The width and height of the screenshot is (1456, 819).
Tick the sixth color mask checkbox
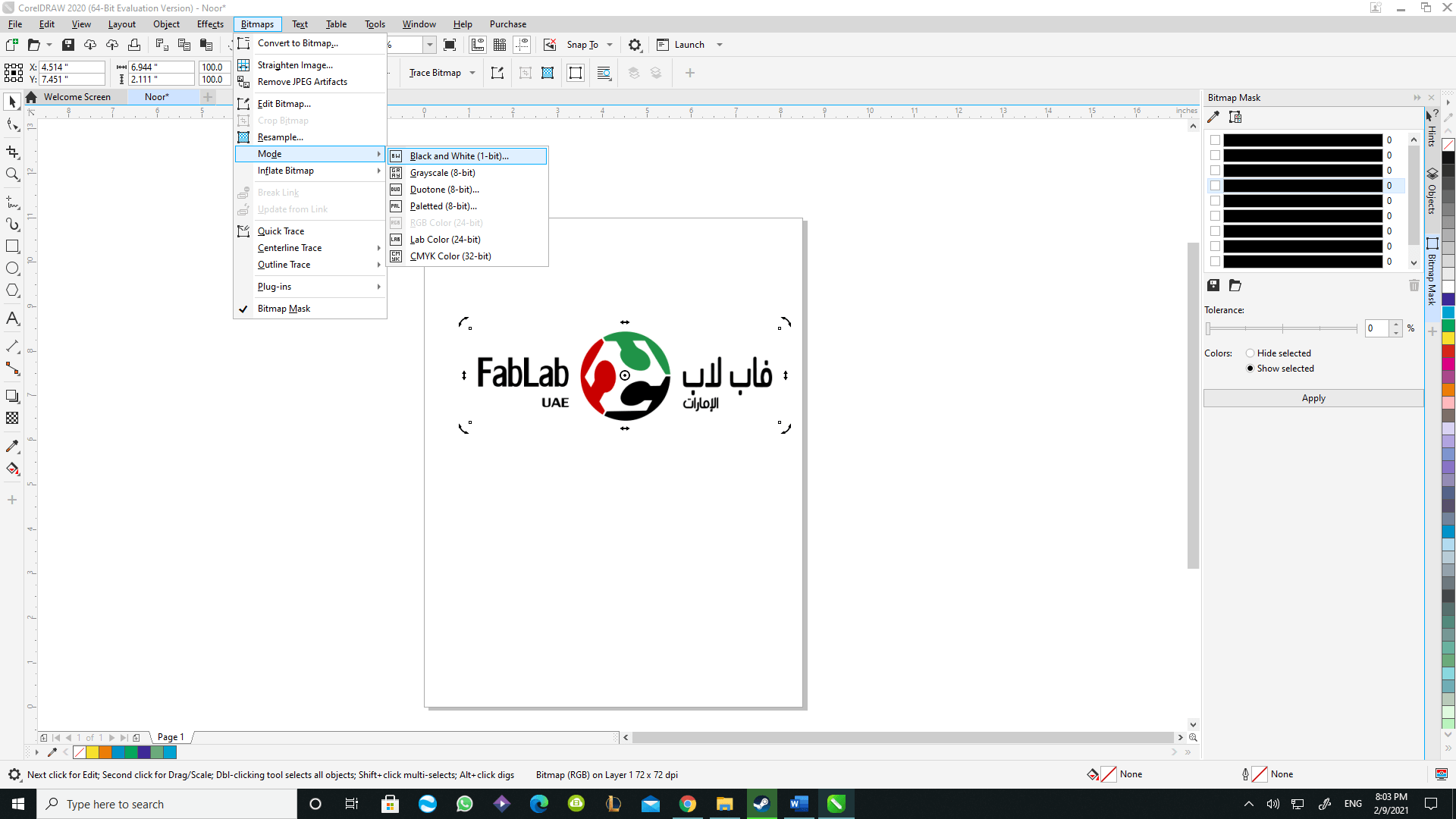pyautogui.click(x=1216, y=216)
